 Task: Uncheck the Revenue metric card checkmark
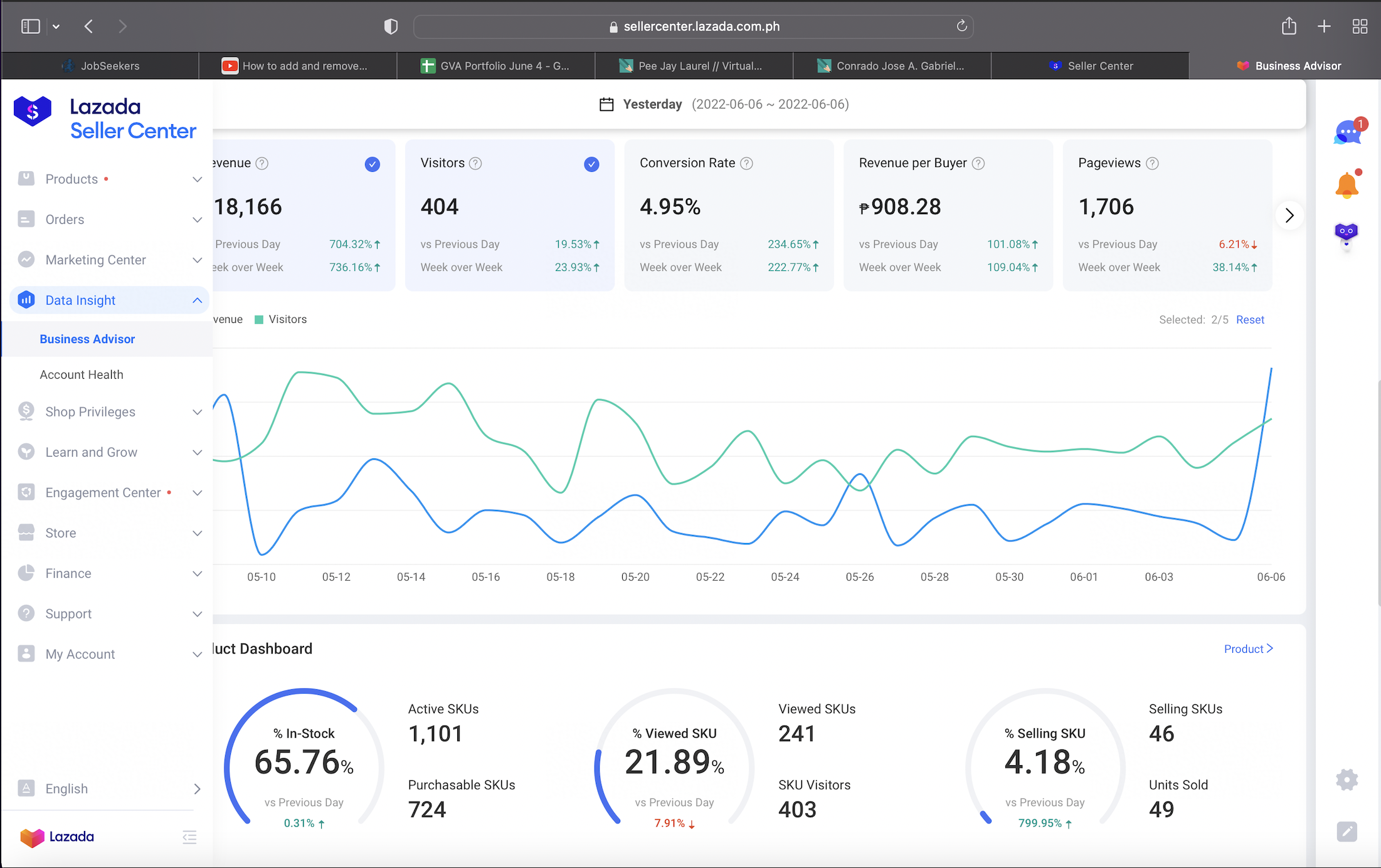coord(372,164)
